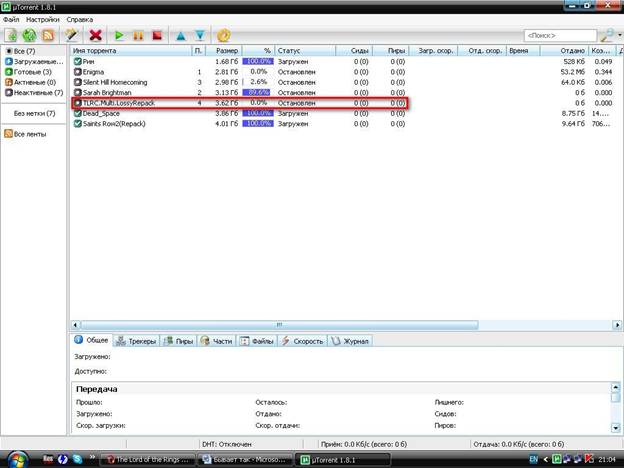Select Dead_Space torrent row
This screenshot has height=468, width=624.
344,113
